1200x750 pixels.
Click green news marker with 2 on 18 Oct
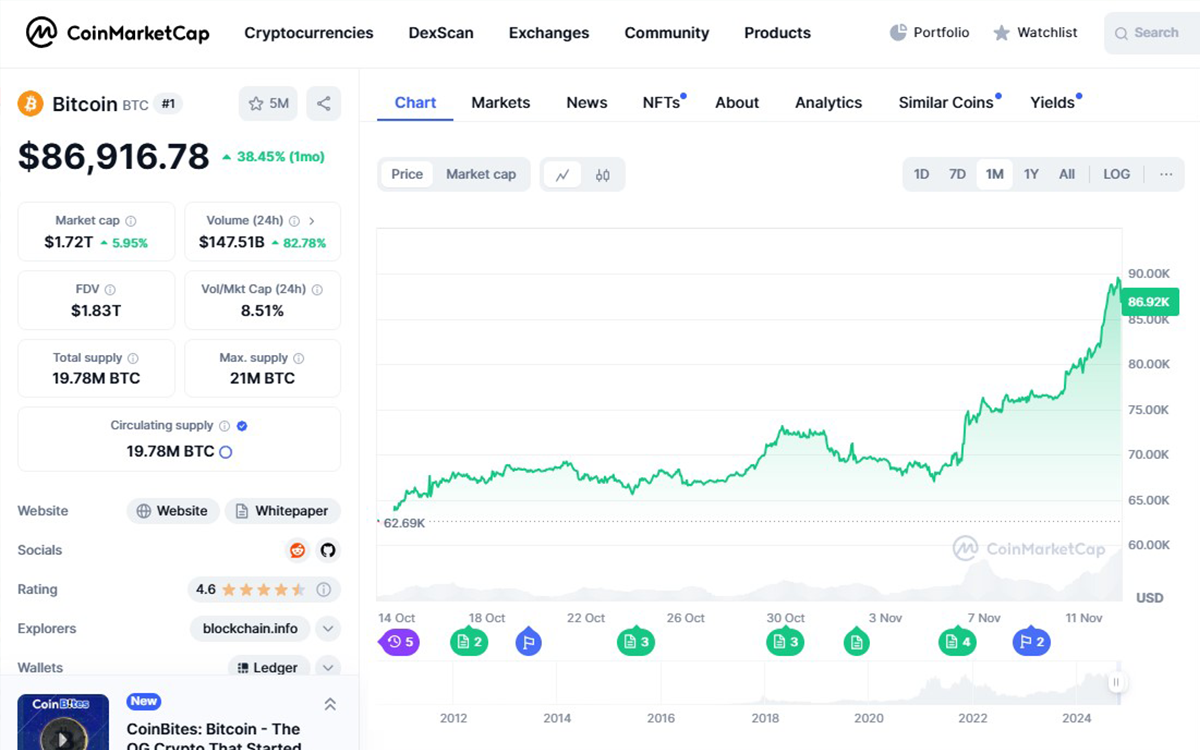pos(468,642)
